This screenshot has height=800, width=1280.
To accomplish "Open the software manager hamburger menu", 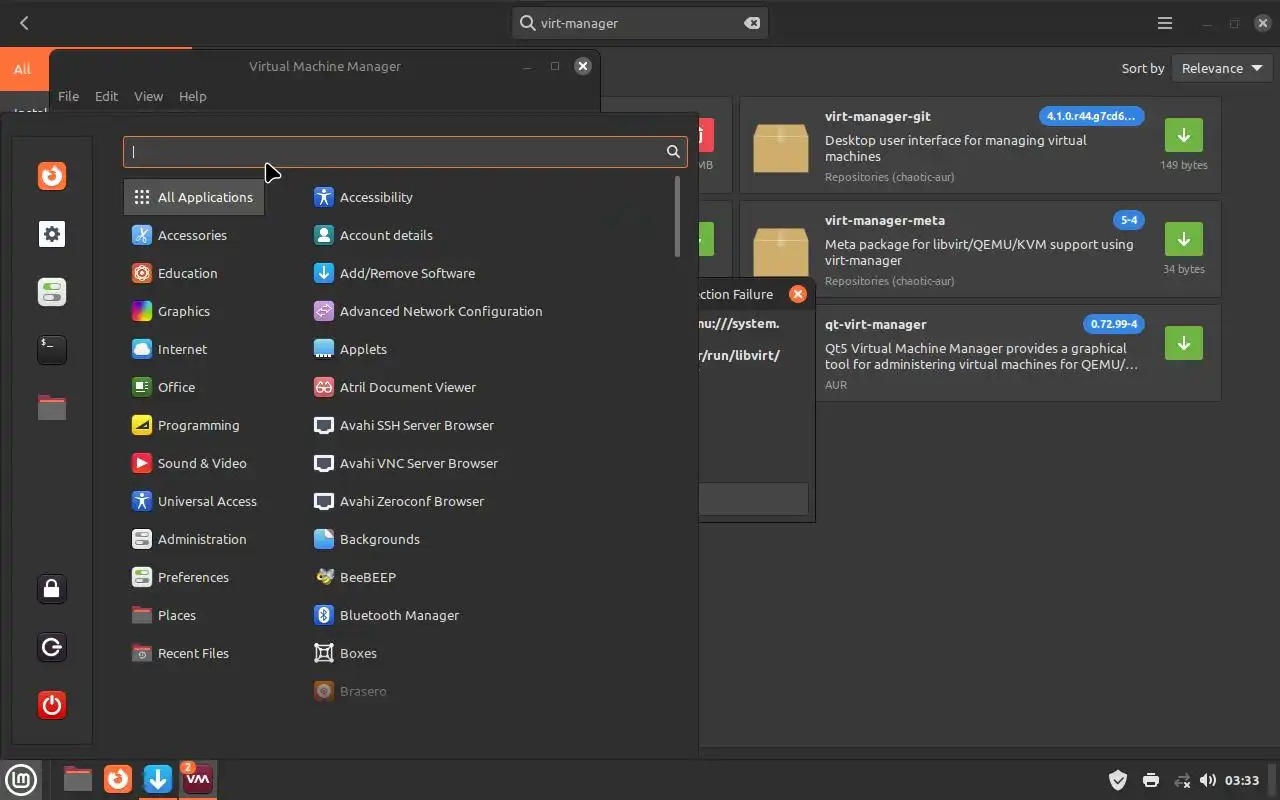I will pyautogui.click(x=1165, y=23).
